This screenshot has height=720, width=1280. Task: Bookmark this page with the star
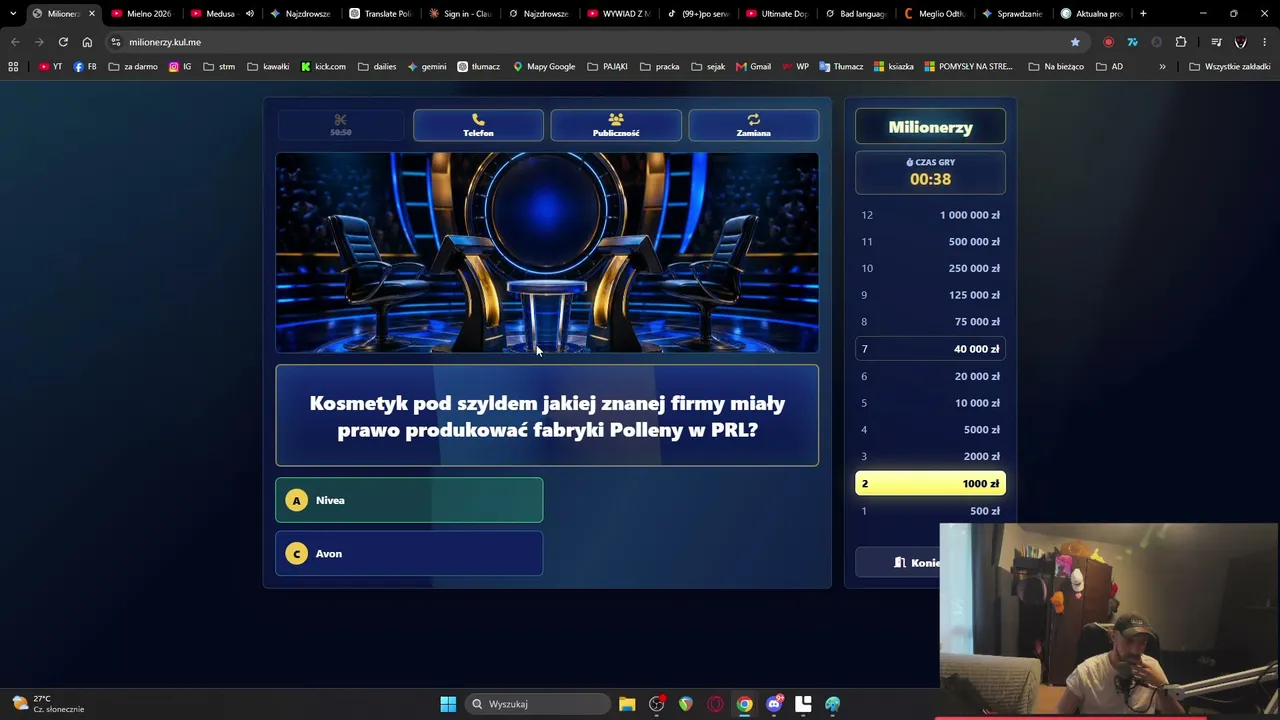tap(1075, 42)
